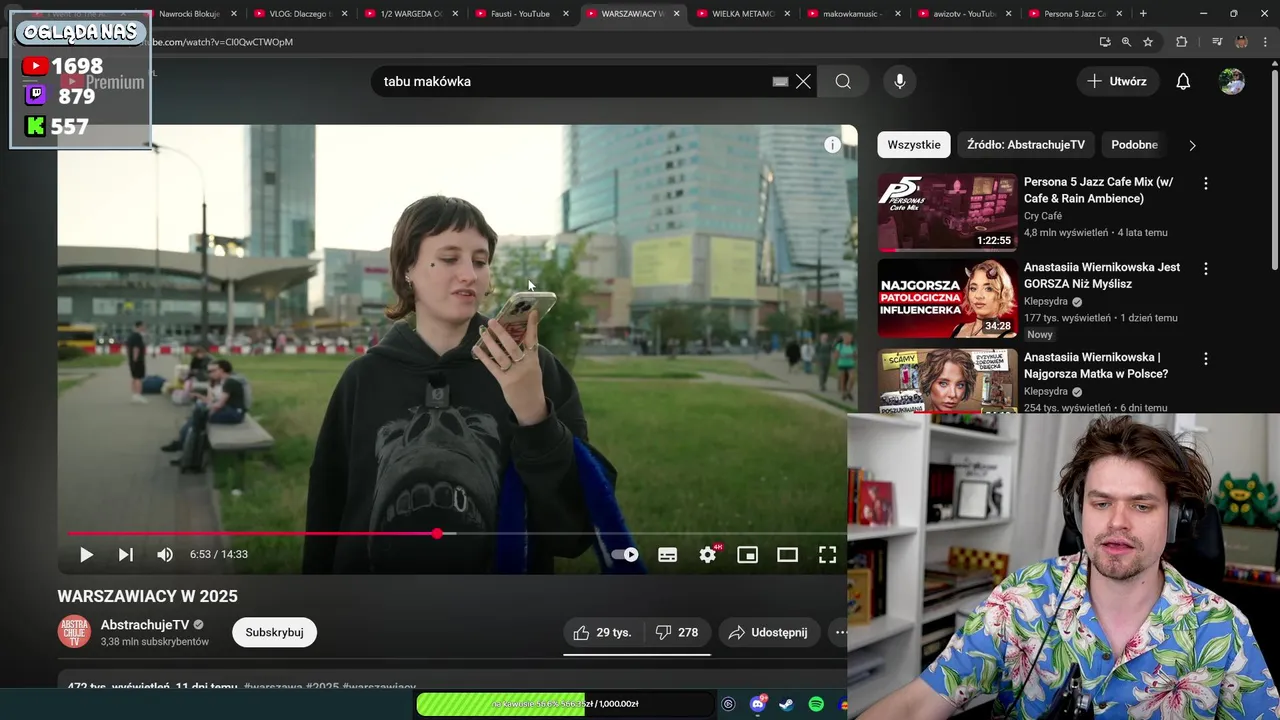Viewport: 1280px width, 720px height.
Task: Open the Persona 5 Jazz Cafe Mix thumbnail
Action: click(x=947, y=213)
